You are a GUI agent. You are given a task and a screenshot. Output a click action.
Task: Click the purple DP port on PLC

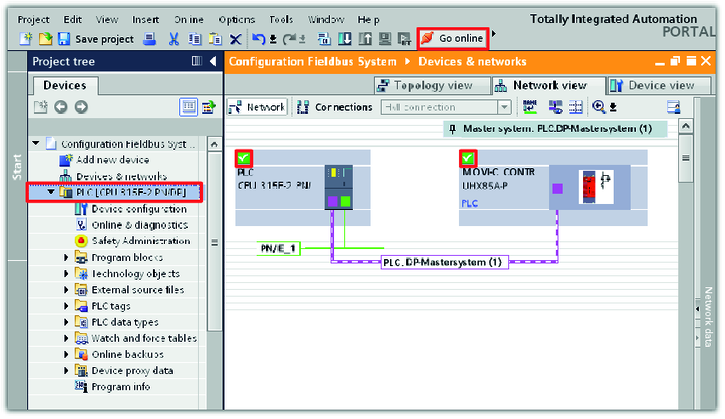pyautogui.click(x=333, y=201)
